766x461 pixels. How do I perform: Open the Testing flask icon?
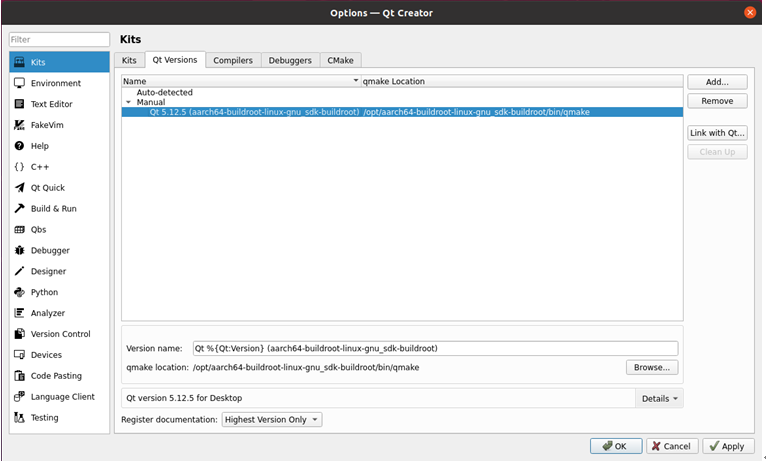tap(20, 418)
